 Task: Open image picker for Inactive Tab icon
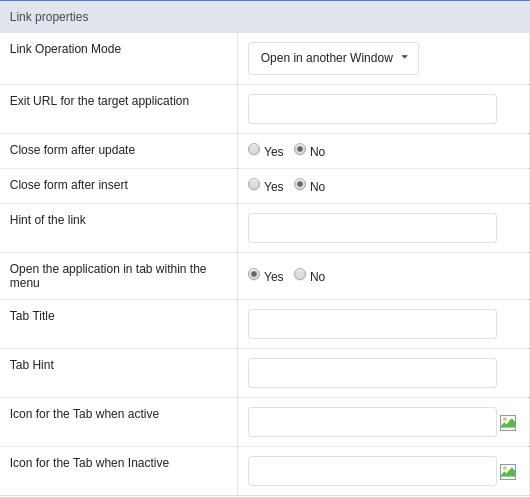pyautogui.click(x=508, y=472)
